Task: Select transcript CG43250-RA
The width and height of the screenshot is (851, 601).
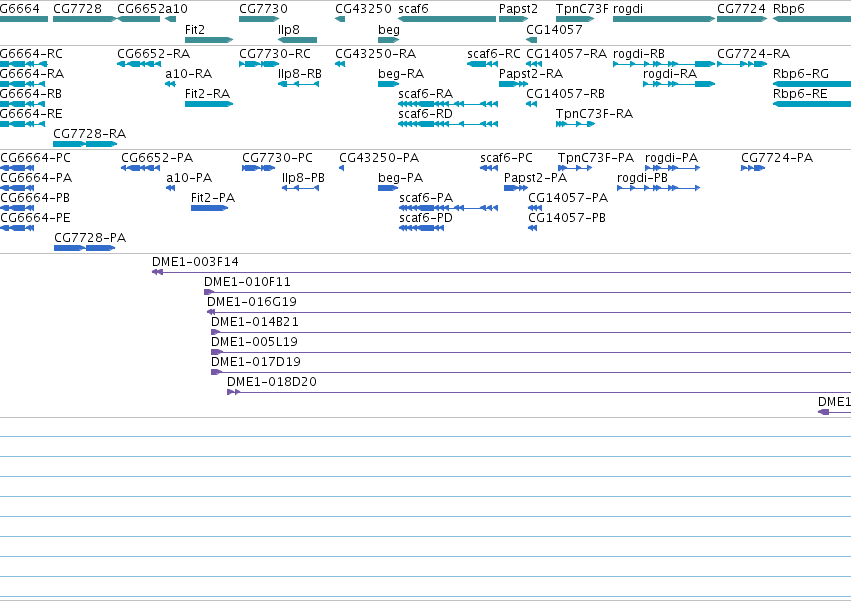Action: coord(340,64)
